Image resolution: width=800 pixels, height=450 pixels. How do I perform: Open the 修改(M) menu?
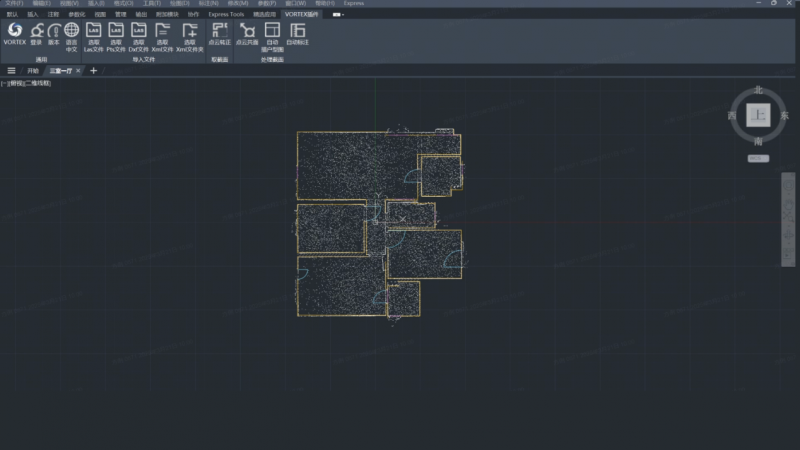click(238, 3)
